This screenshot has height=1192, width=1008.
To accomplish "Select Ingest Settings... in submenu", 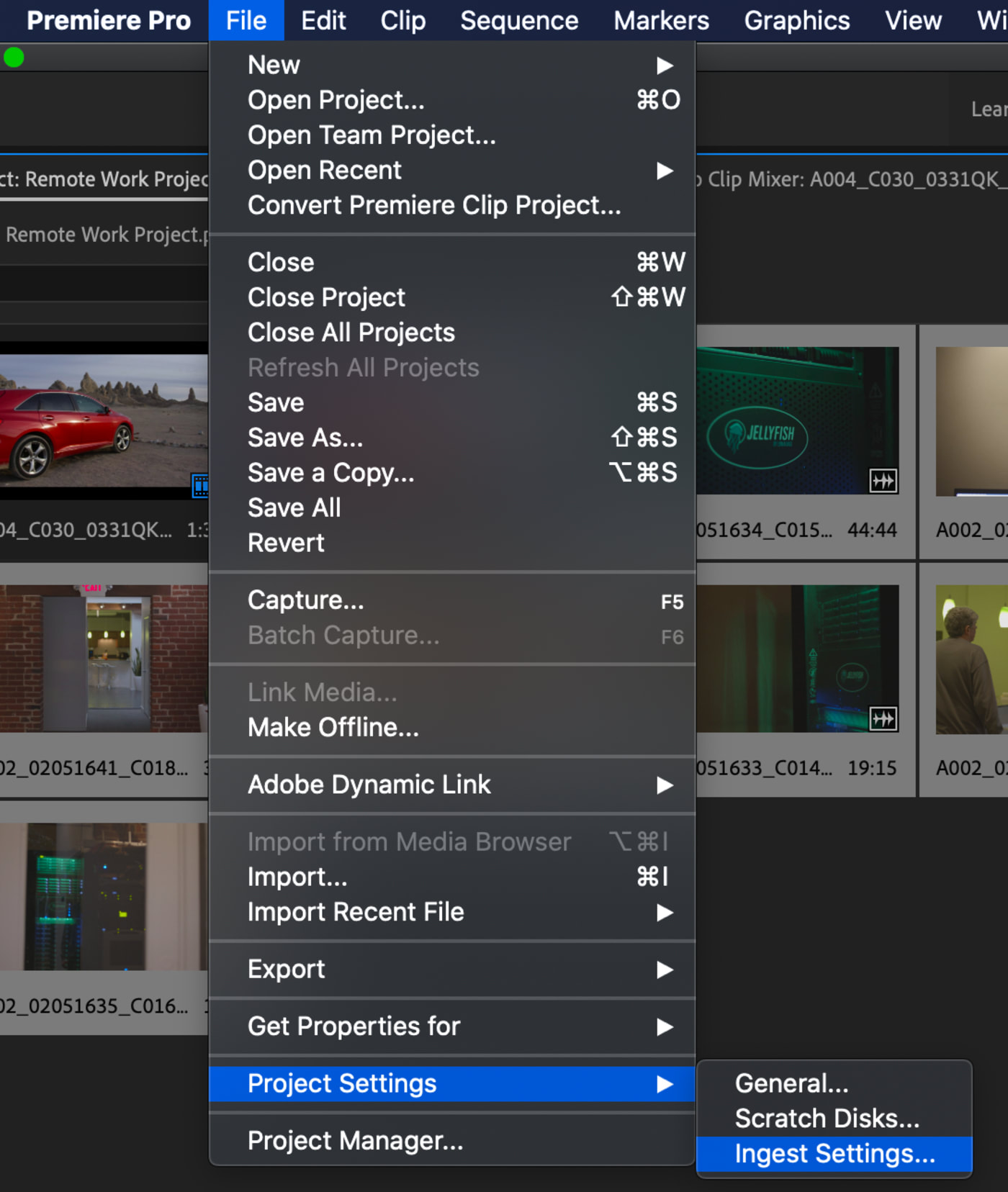I will point(834,1154).
